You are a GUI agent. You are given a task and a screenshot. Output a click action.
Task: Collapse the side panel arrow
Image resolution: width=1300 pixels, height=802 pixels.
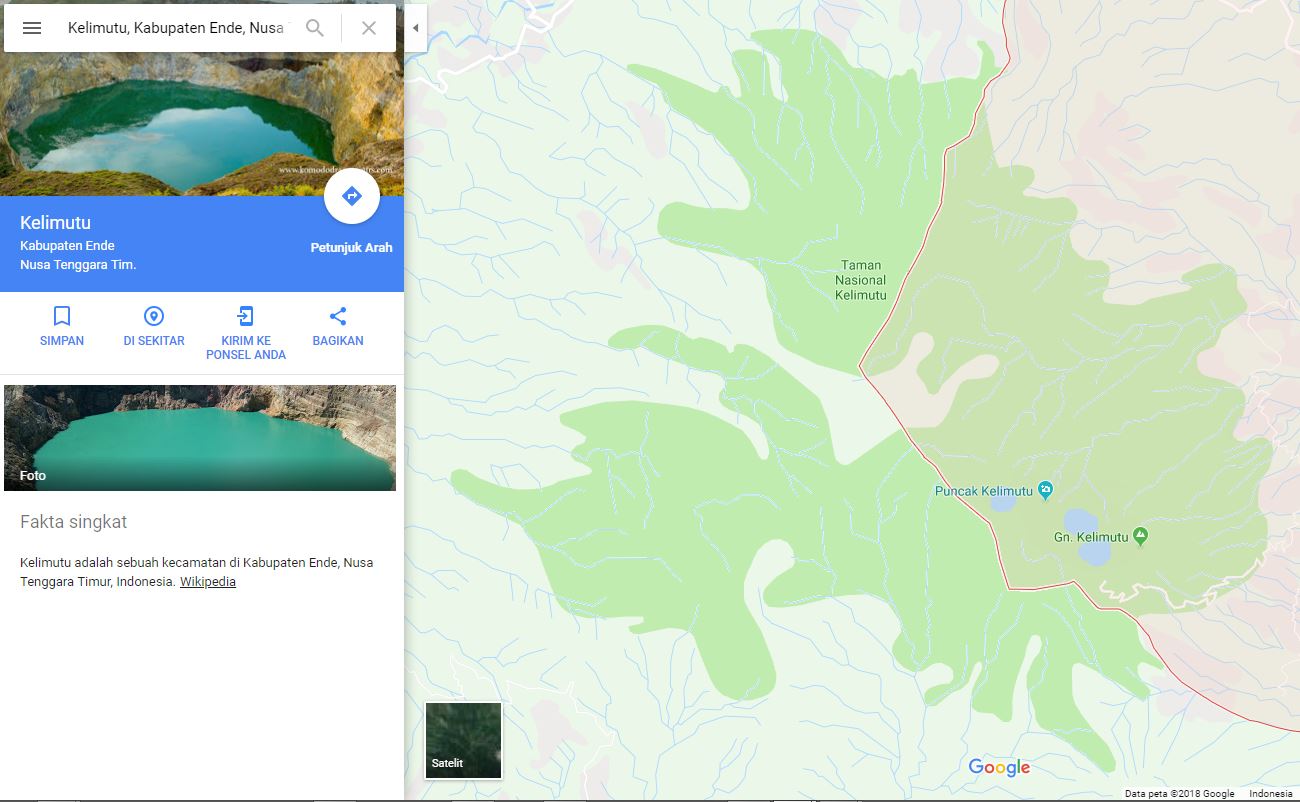[416, 28]
